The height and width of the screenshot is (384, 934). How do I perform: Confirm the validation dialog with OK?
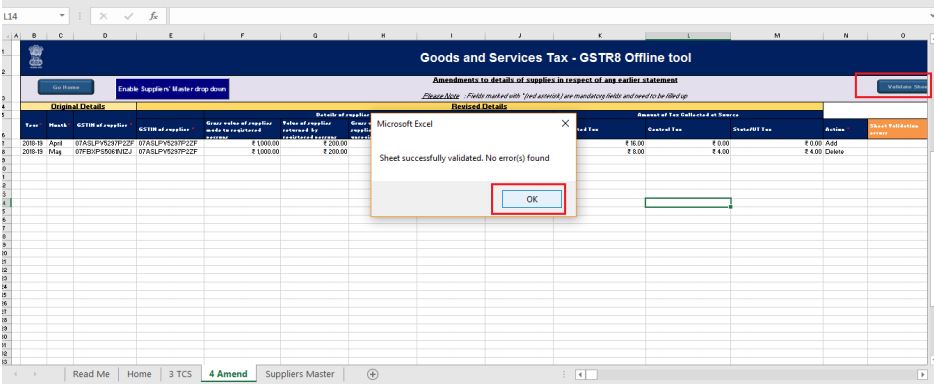tap(531, 199)
